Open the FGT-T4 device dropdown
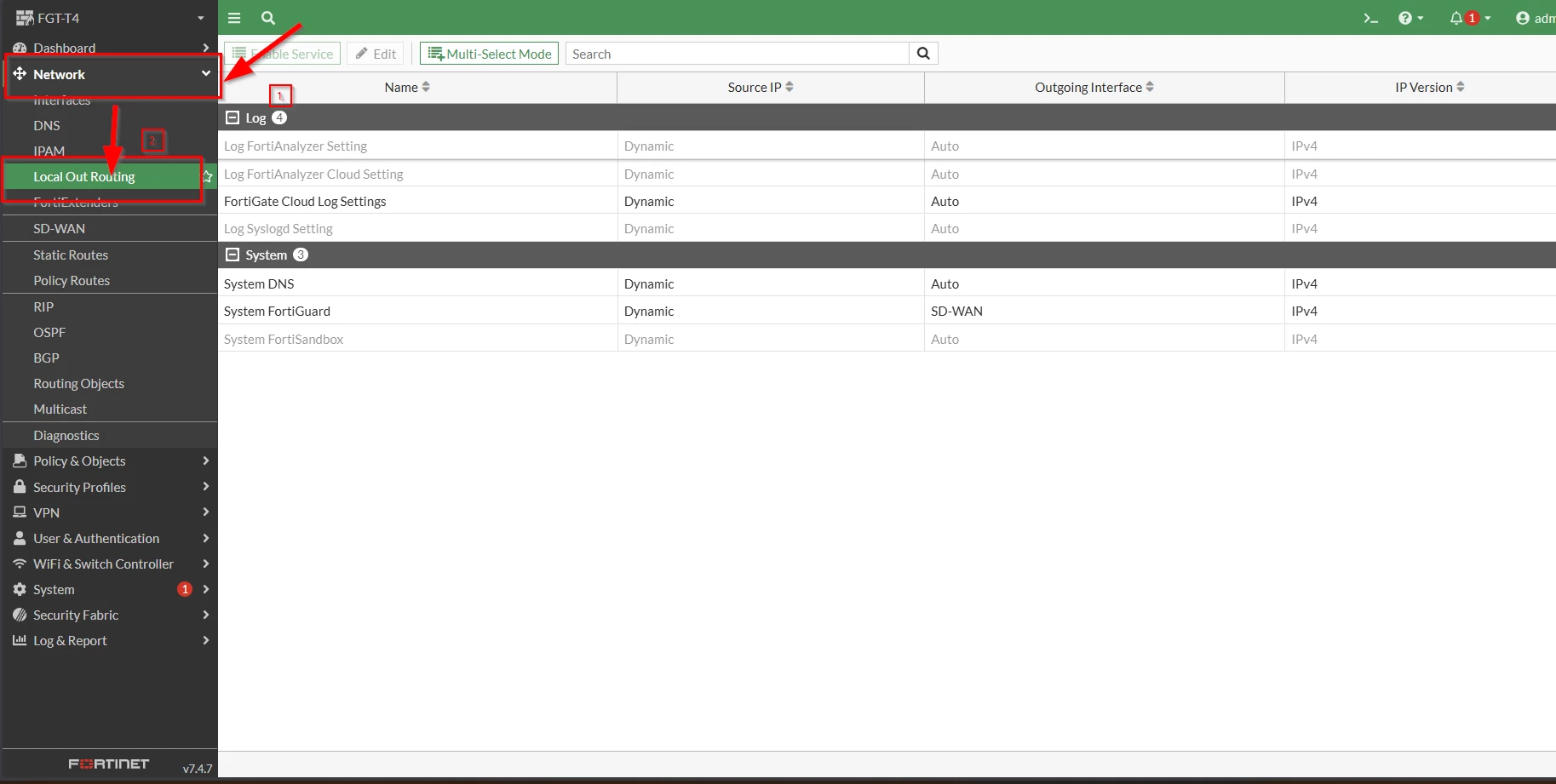 pyautogui.click(x=110, y=18)
